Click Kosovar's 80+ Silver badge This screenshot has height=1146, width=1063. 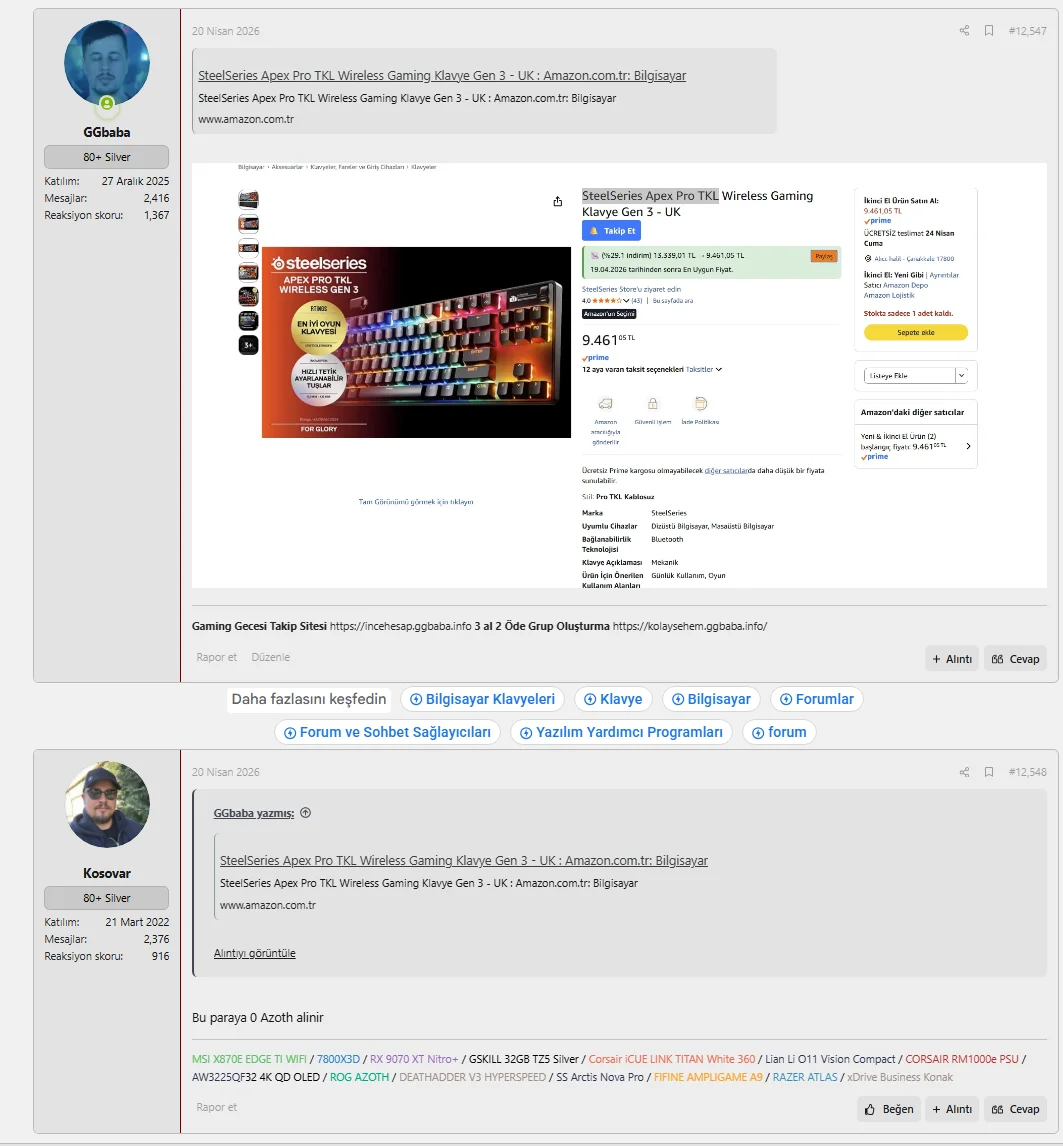coord(107,898)
